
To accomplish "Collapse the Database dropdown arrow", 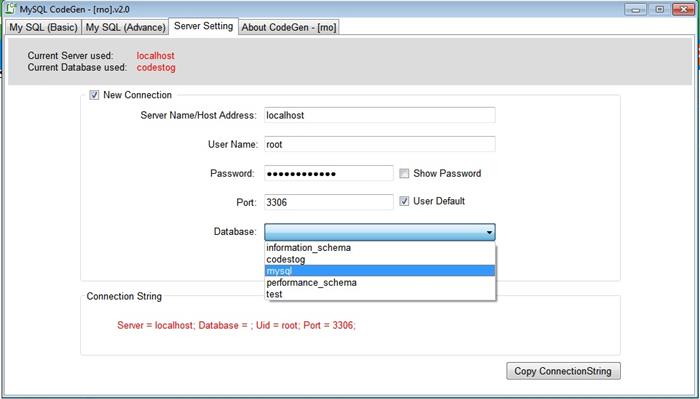I will point(489,232).
